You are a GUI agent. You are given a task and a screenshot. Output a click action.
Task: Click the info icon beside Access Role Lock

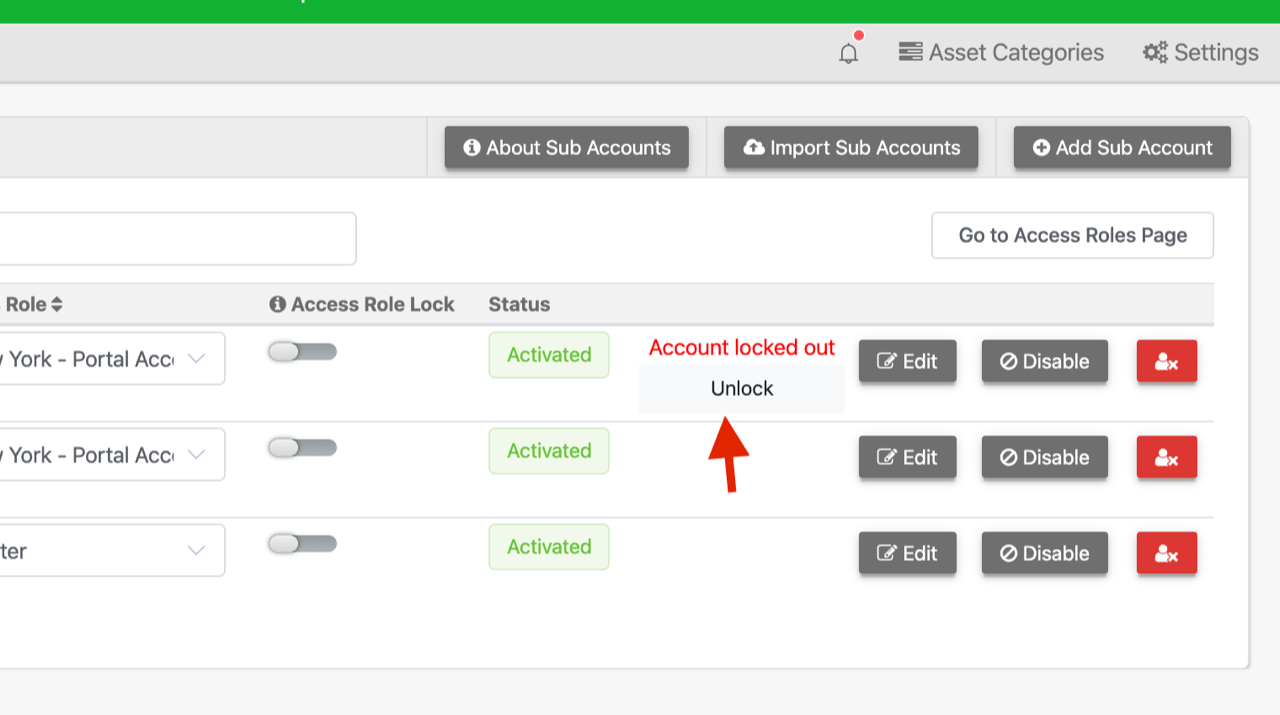coord(277,304)
